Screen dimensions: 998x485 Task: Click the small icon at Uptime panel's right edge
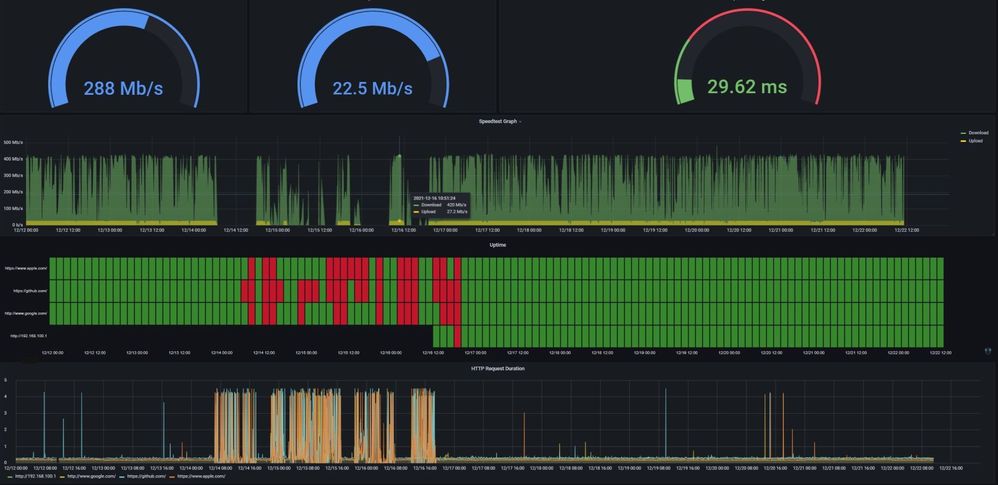(x=988, y=351)
